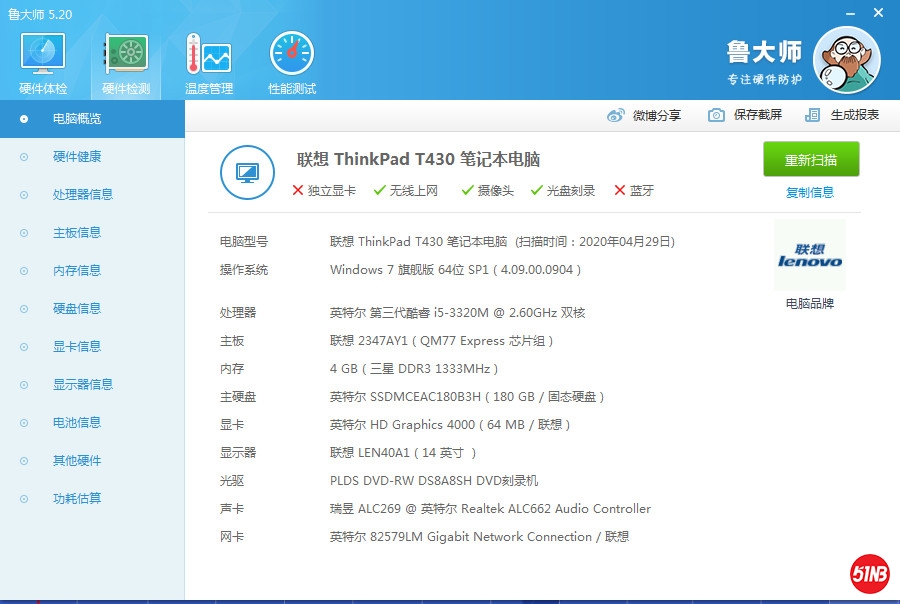Click the red 51NB badge logo
This screenshot has height=604, width=900.
[869, 573]
